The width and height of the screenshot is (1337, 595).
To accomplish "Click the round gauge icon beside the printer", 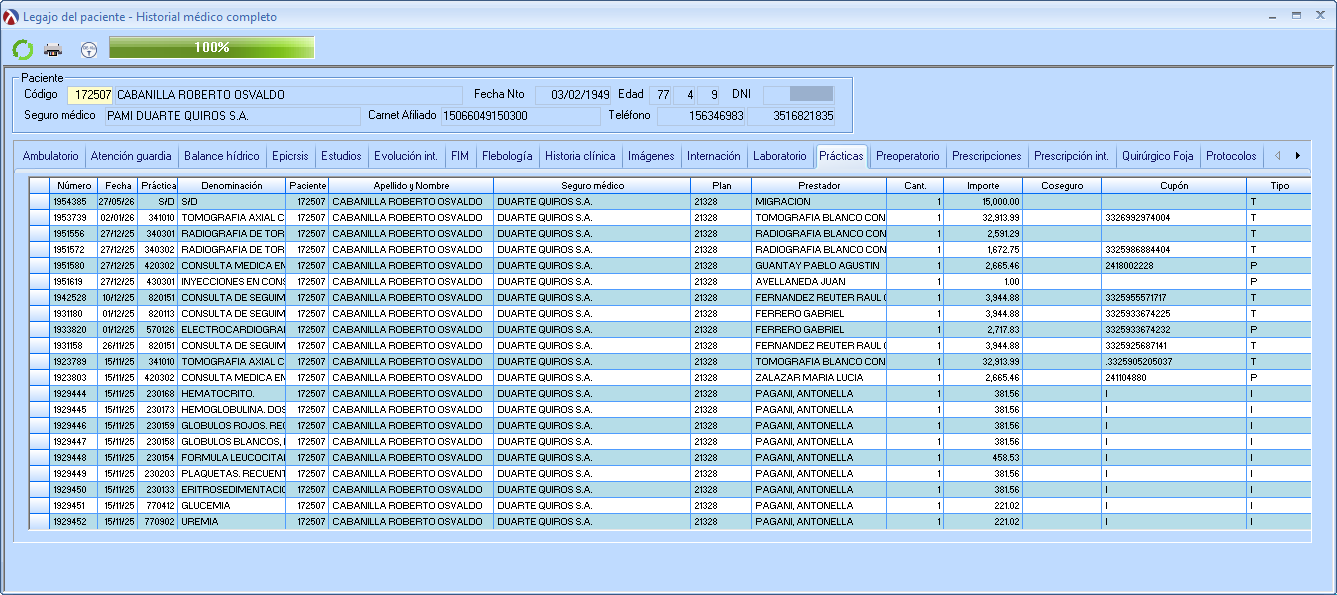I will (88, 49).
